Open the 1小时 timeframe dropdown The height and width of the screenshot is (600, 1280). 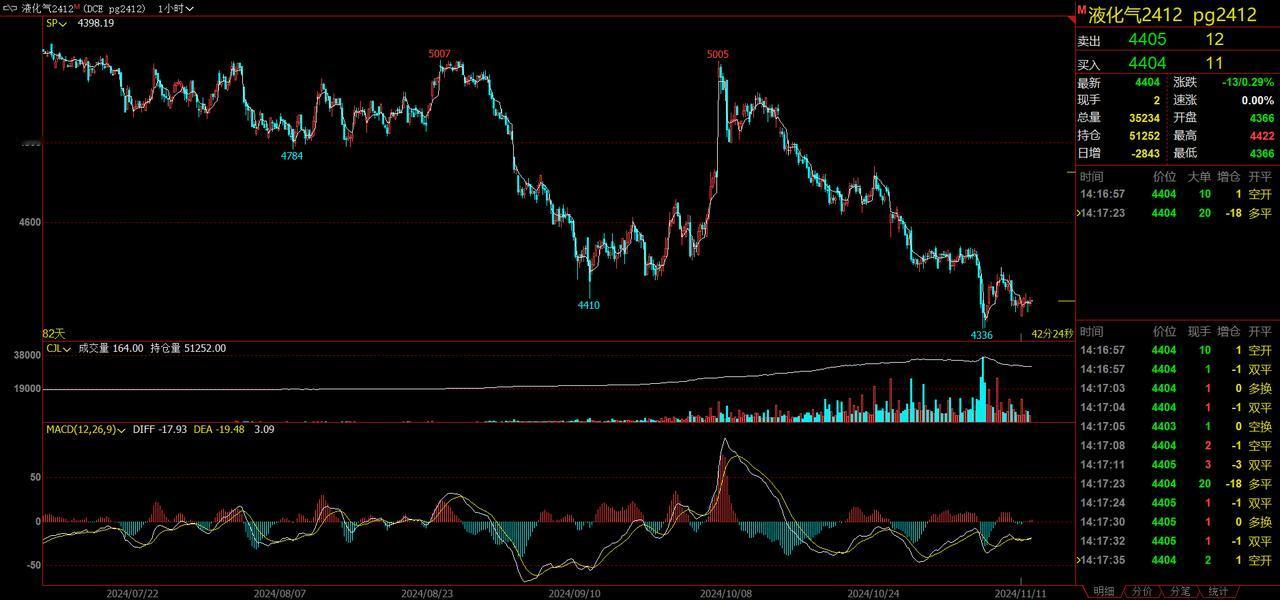tap(176, 8)
